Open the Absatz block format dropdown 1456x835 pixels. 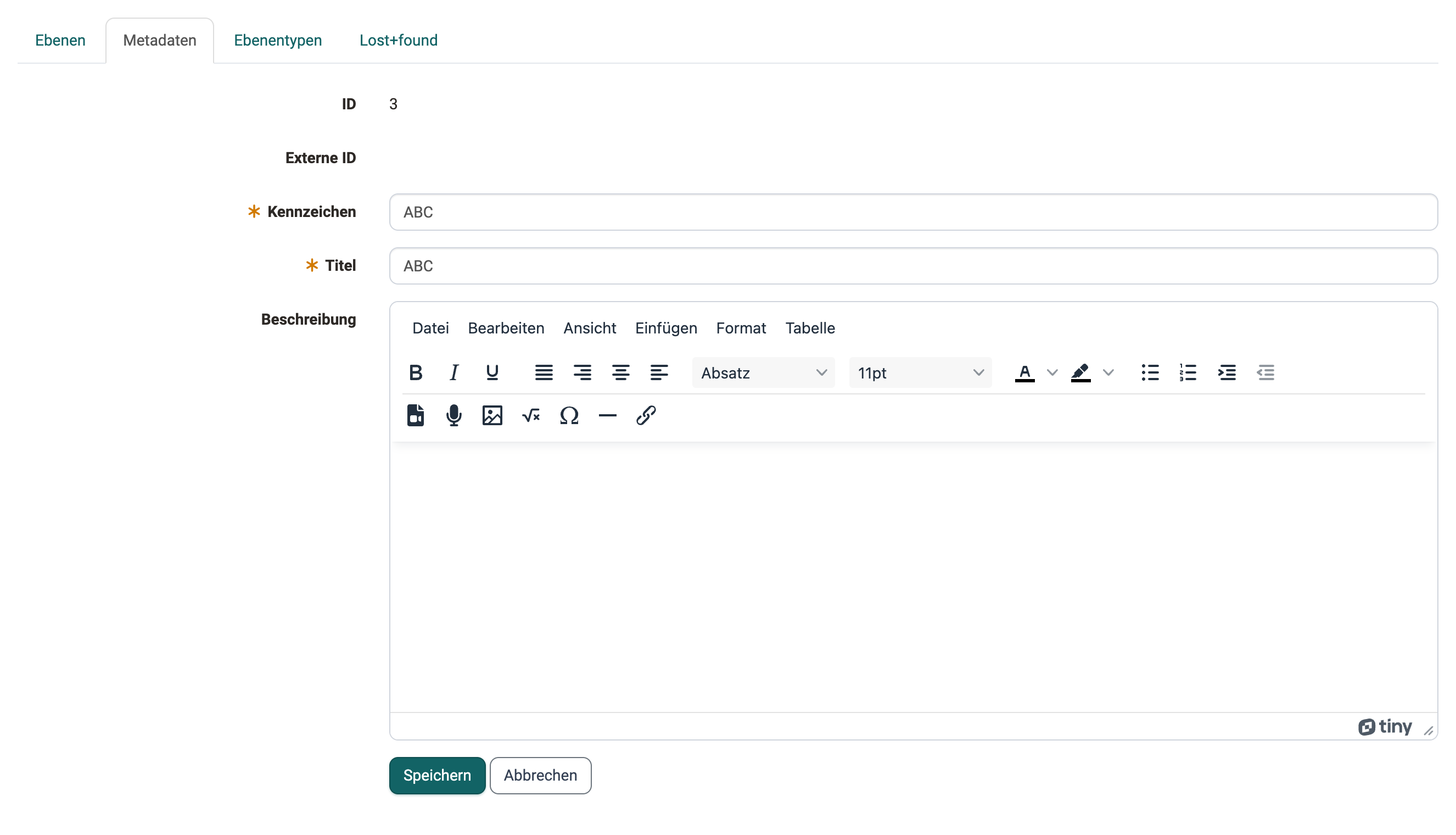click(763, 373)
